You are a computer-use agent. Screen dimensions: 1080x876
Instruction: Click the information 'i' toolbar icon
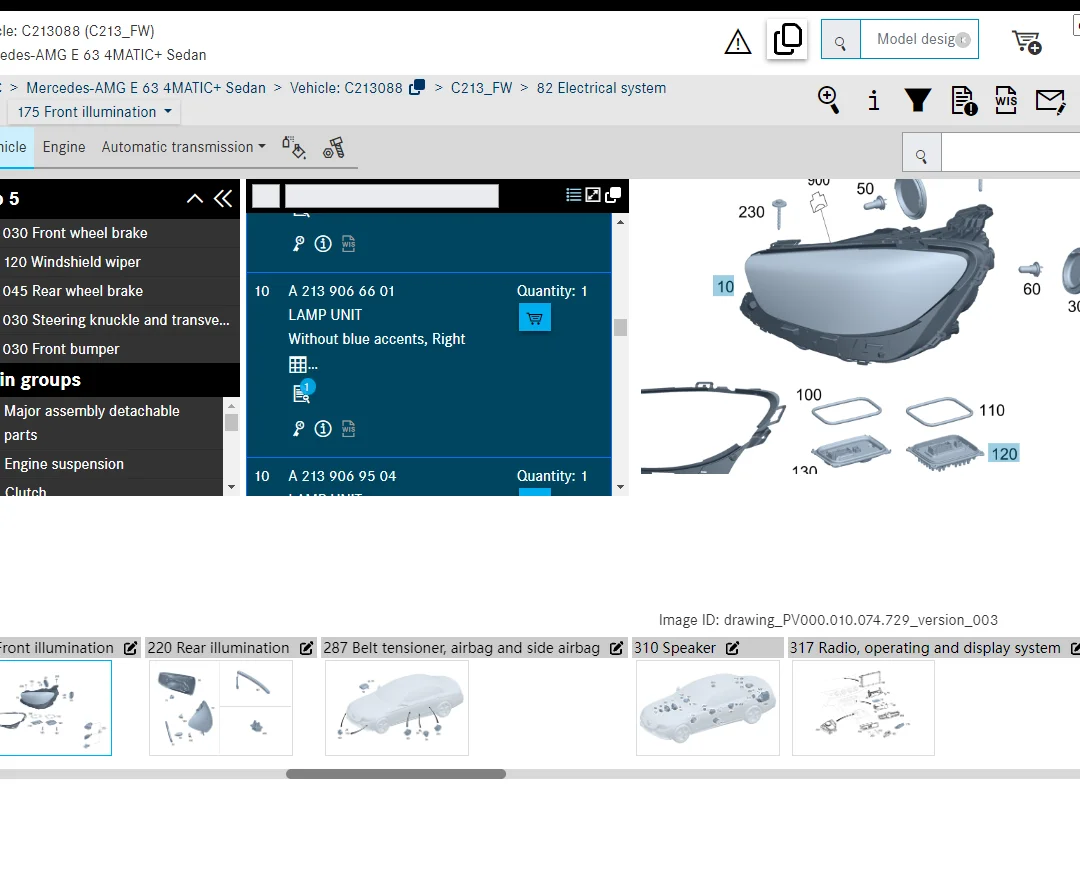click(x=873, y=101)
